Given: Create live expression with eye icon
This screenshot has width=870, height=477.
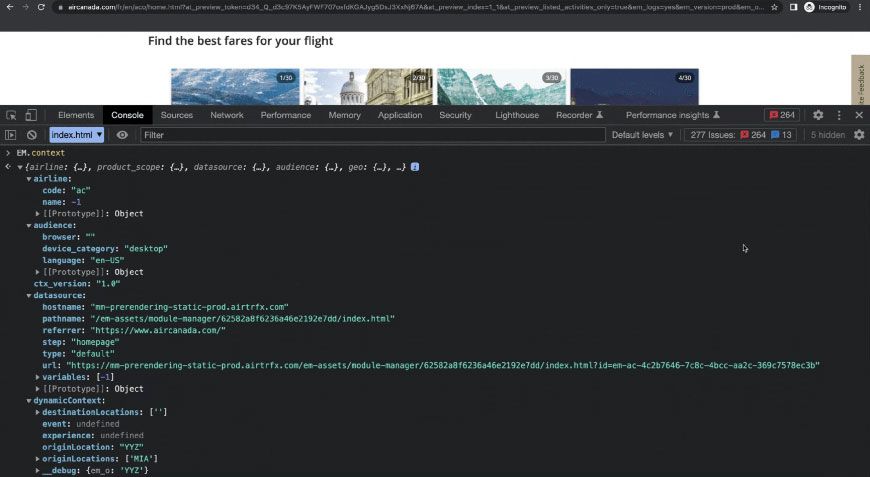Looking at the screenshot, I should pos(122,135).
